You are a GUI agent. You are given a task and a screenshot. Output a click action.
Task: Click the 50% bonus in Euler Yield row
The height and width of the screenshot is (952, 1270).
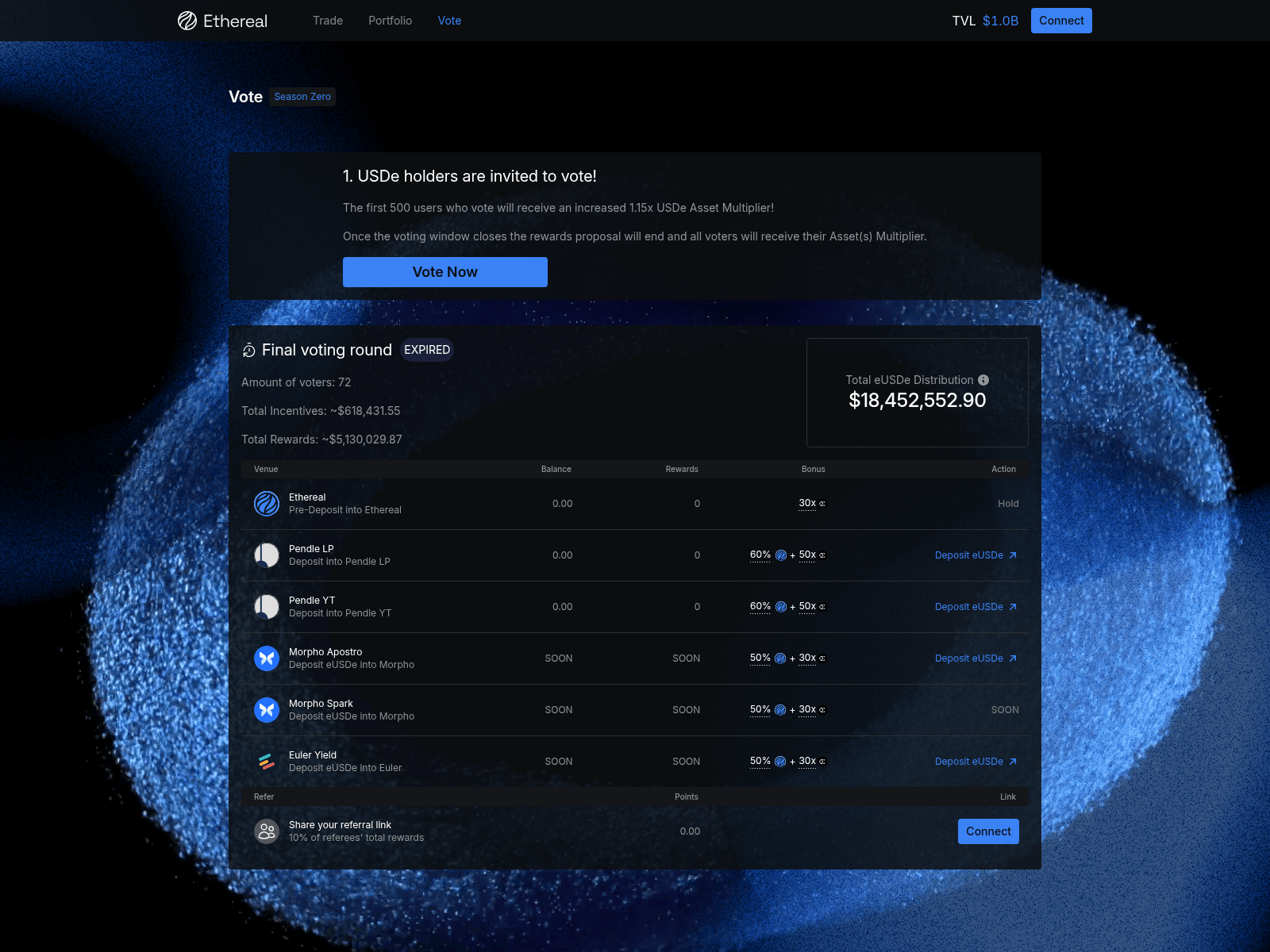760,761
